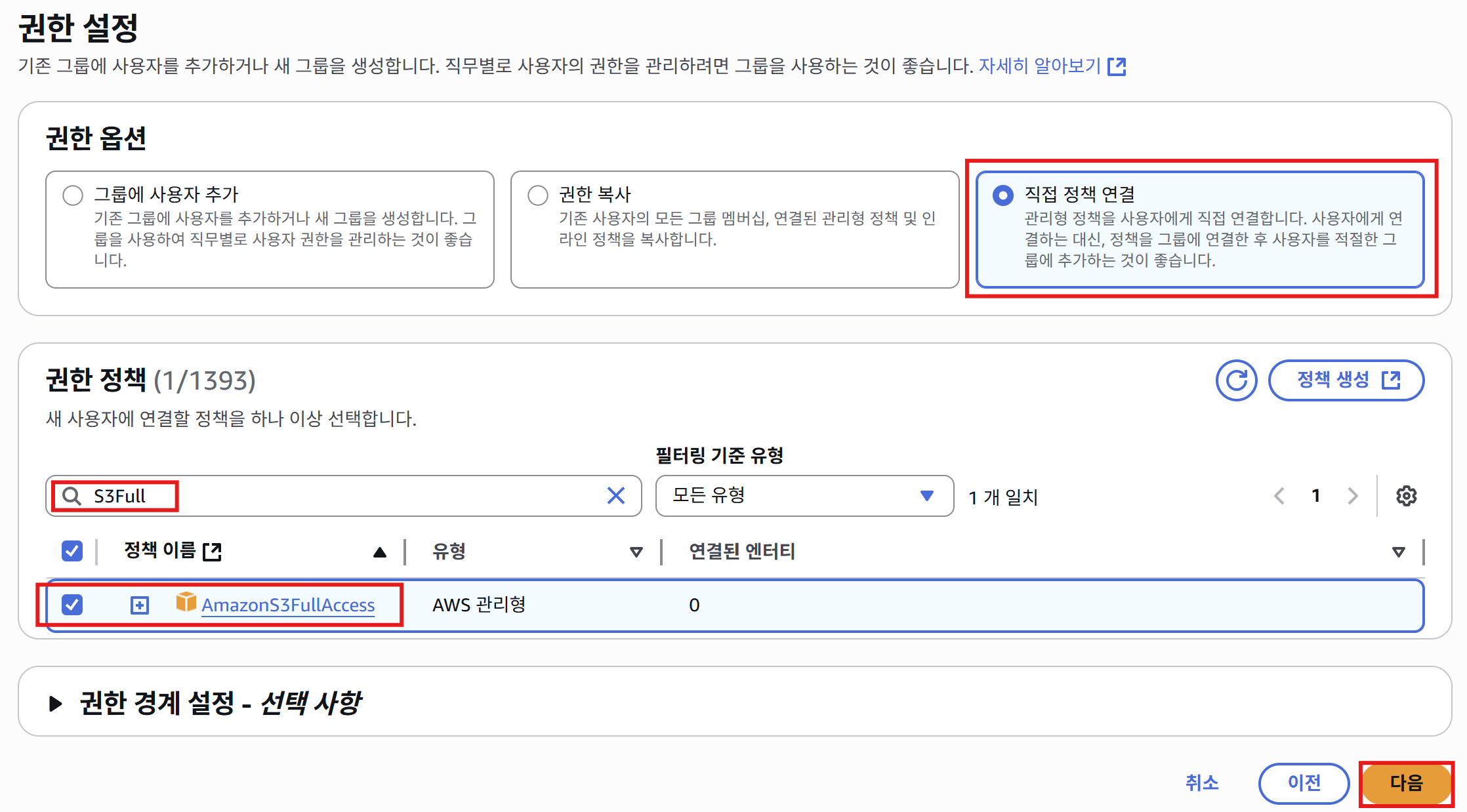This screenshot has width=1467, height=812.
Task: Click the search magnifier icon
Action: 72,496
